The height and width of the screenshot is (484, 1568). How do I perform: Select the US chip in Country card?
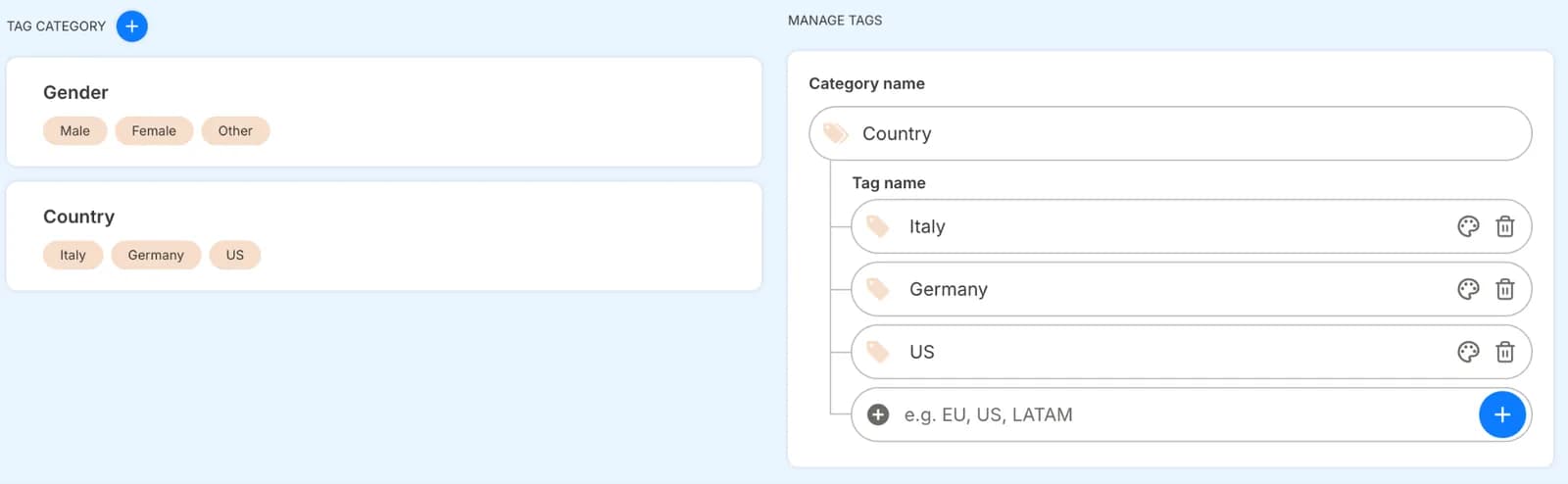(x=235, y=255)
